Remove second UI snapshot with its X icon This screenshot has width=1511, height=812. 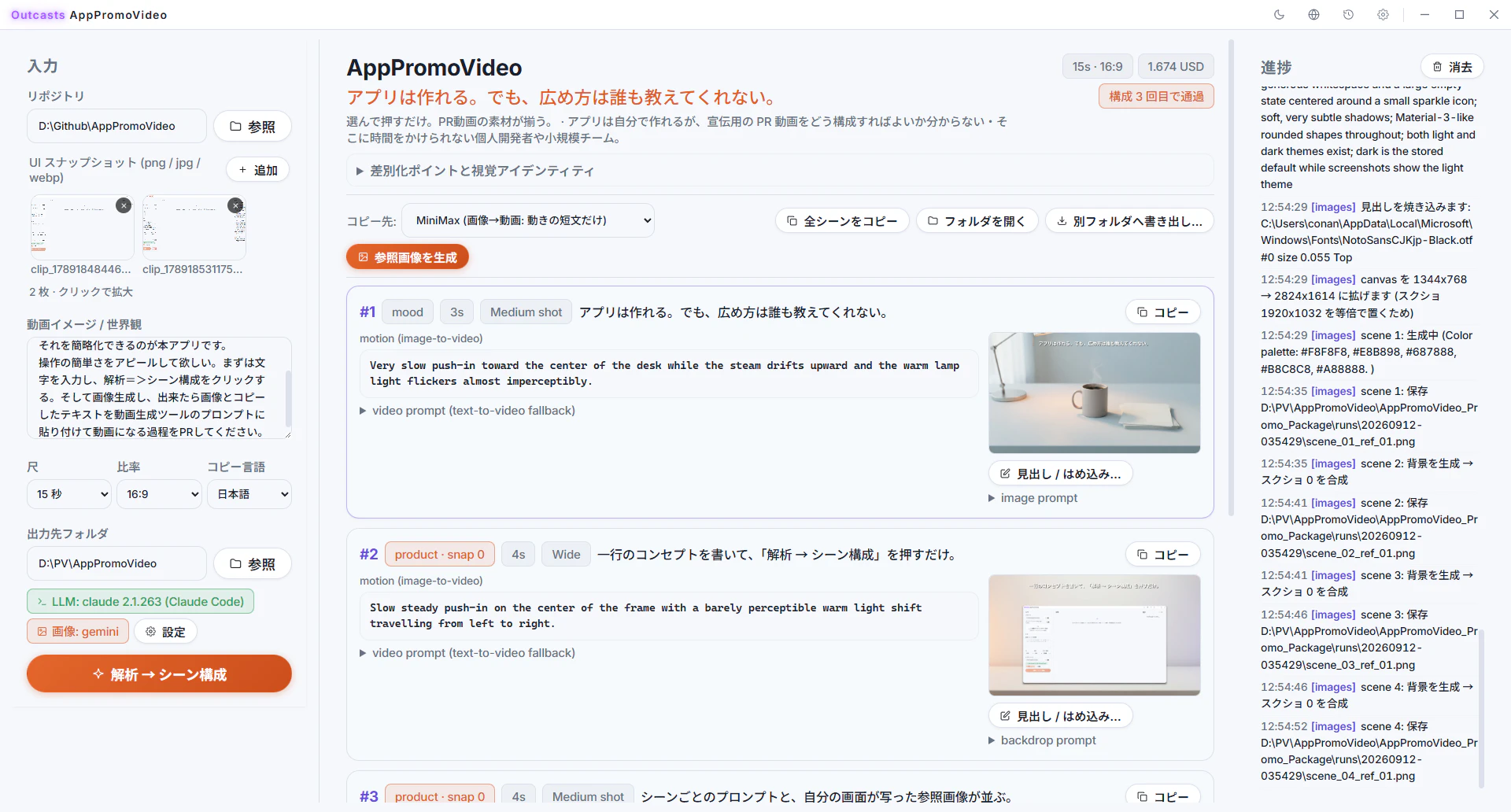pos(235,205)
